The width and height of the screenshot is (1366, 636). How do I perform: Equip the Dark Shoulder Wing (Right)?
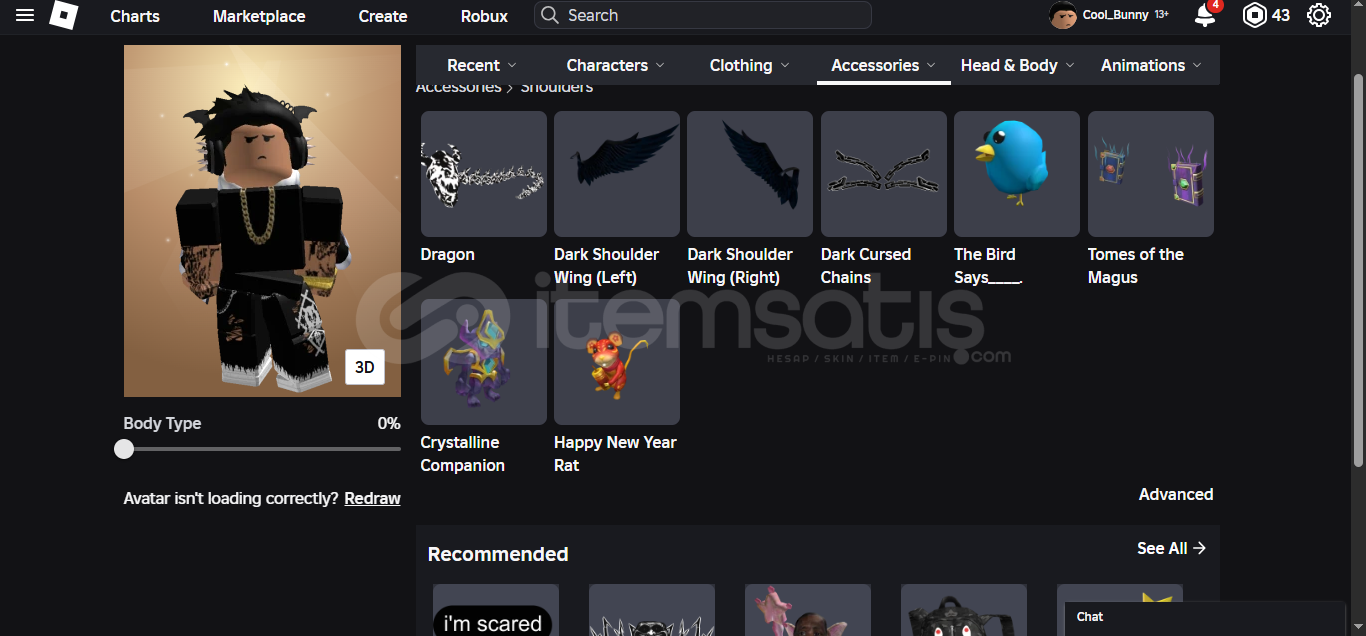[750, 174]
